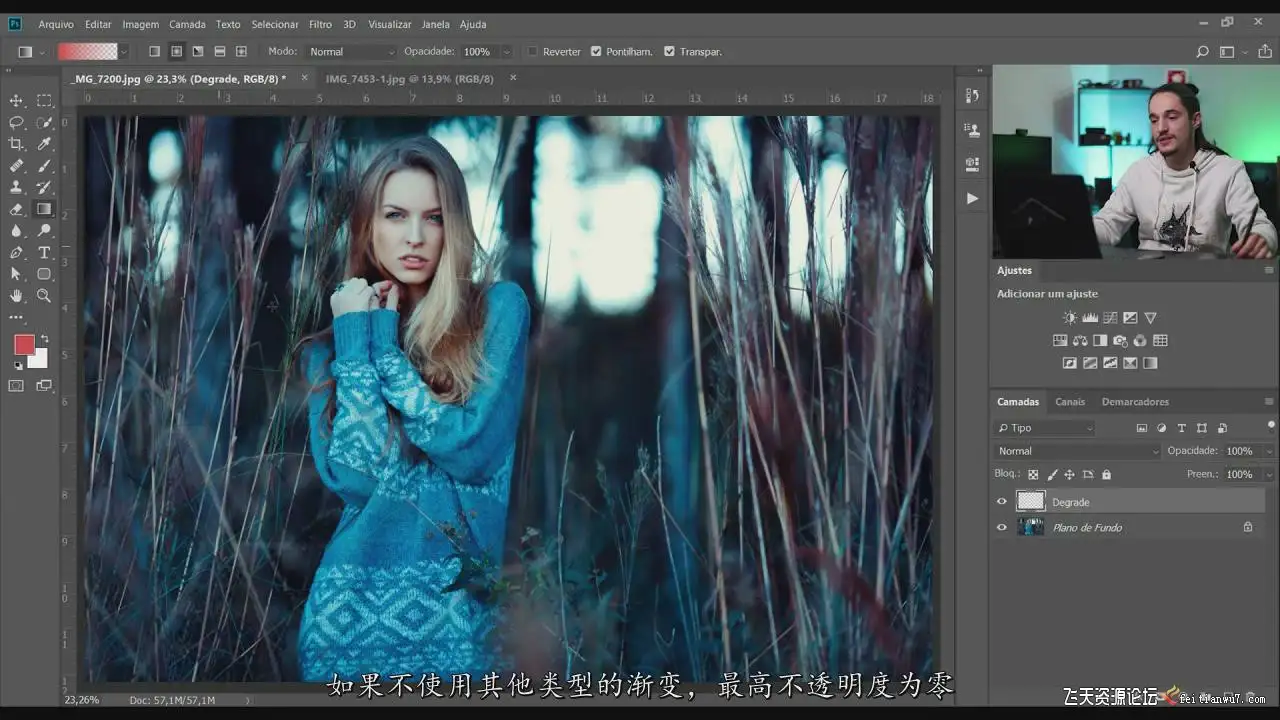Select the Lasso tool
1280x720 pixels.
click(16, 123)
